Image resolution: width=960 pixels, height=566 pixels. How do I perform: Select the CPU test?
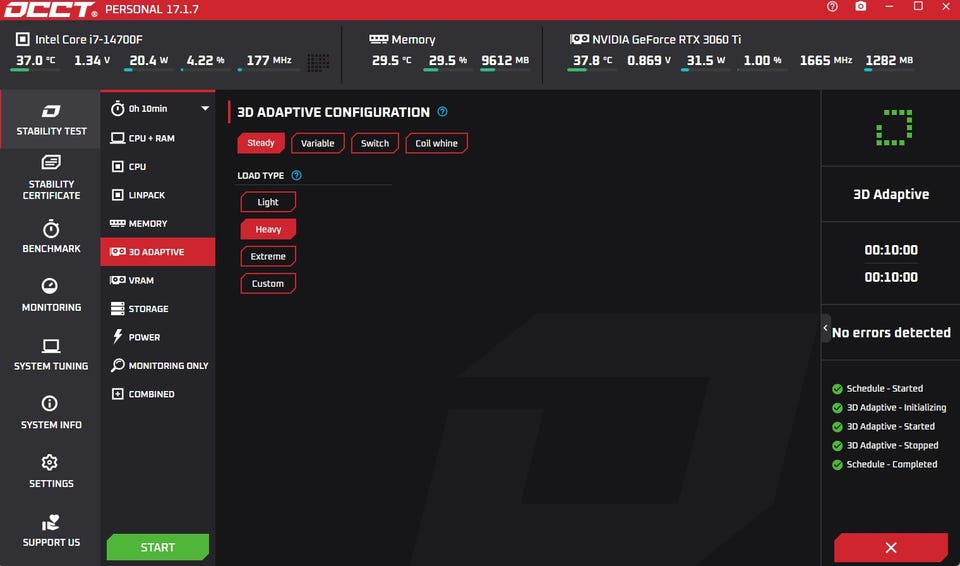158,167
